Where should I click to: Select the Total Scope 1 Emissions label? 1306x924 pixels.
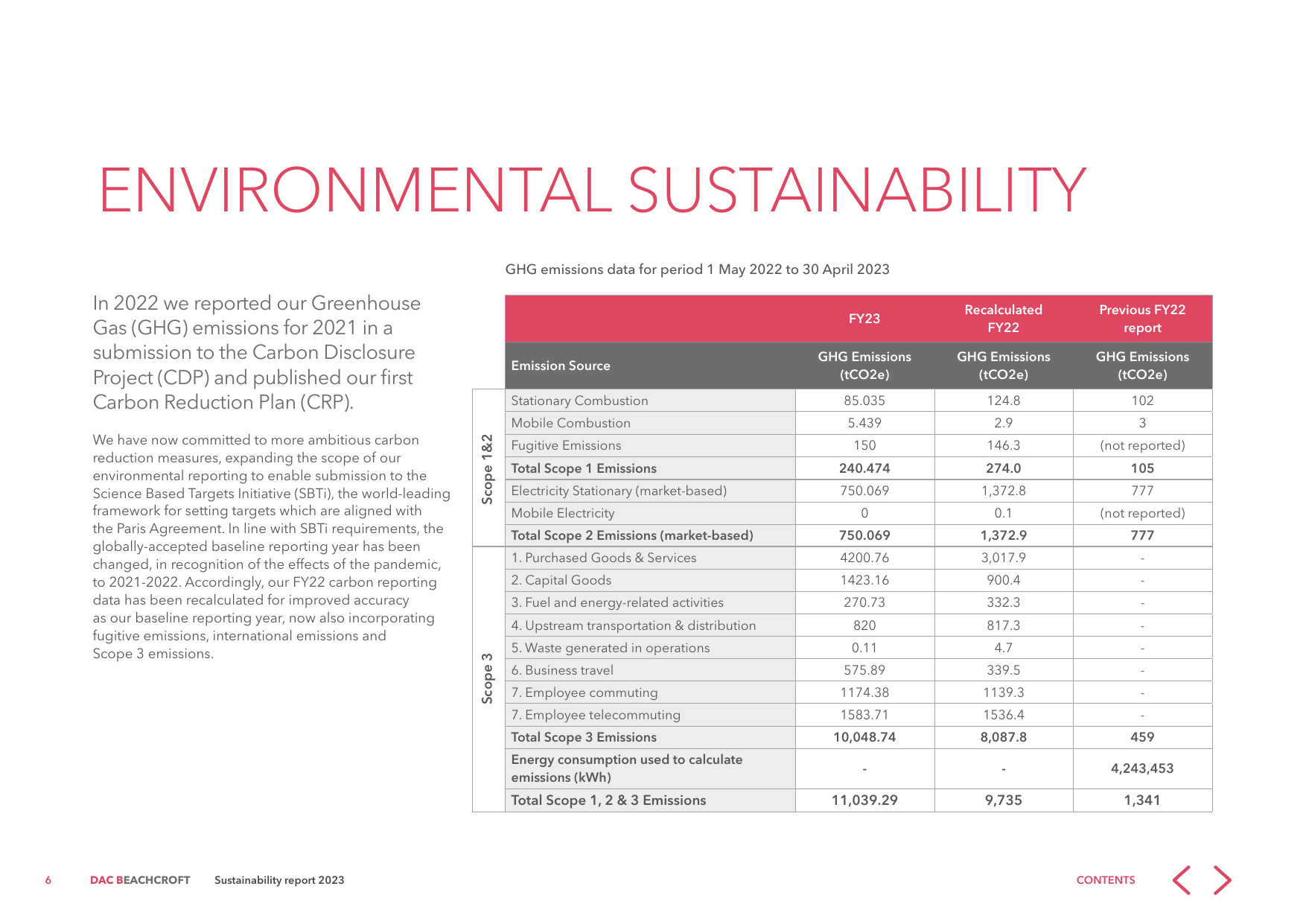point(584,468)
